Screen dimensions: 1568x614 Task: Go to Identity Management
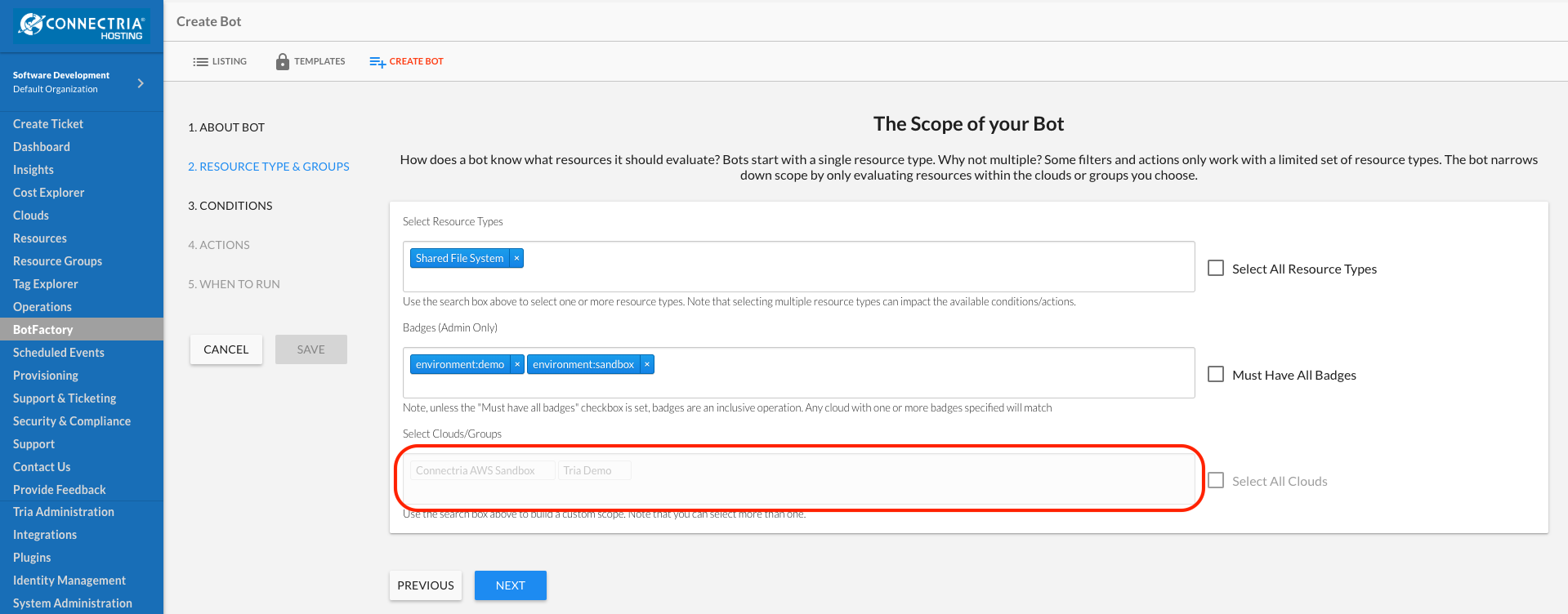point(69,581)
